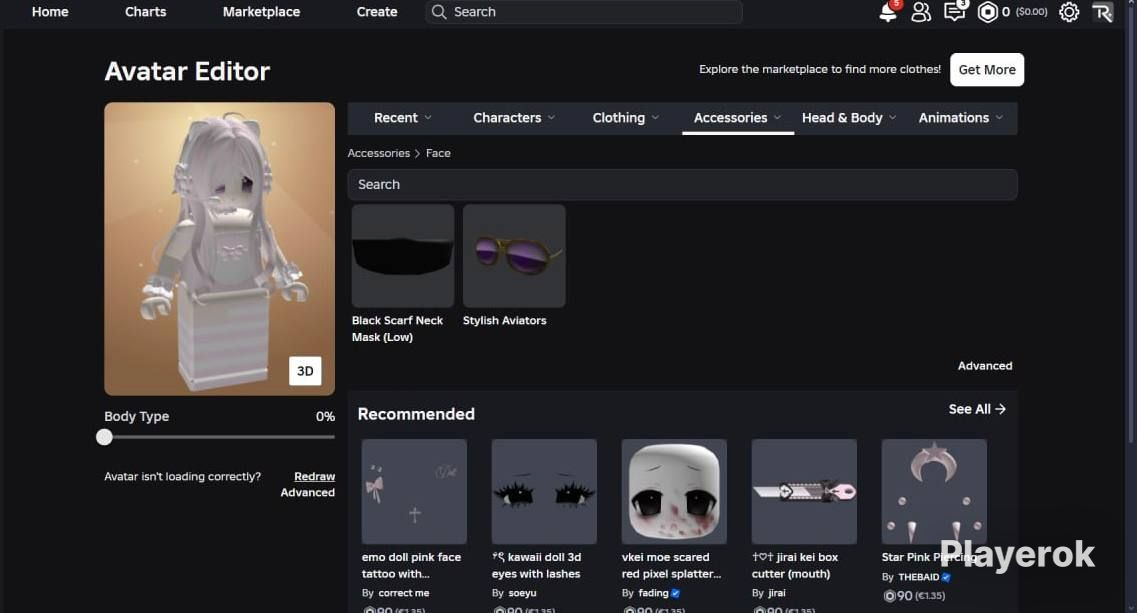Click 'vkei moe scared red pixel' title
The width and height of the screenshot is (1137, 613).
pyautogui.click(x=671, y=565)
